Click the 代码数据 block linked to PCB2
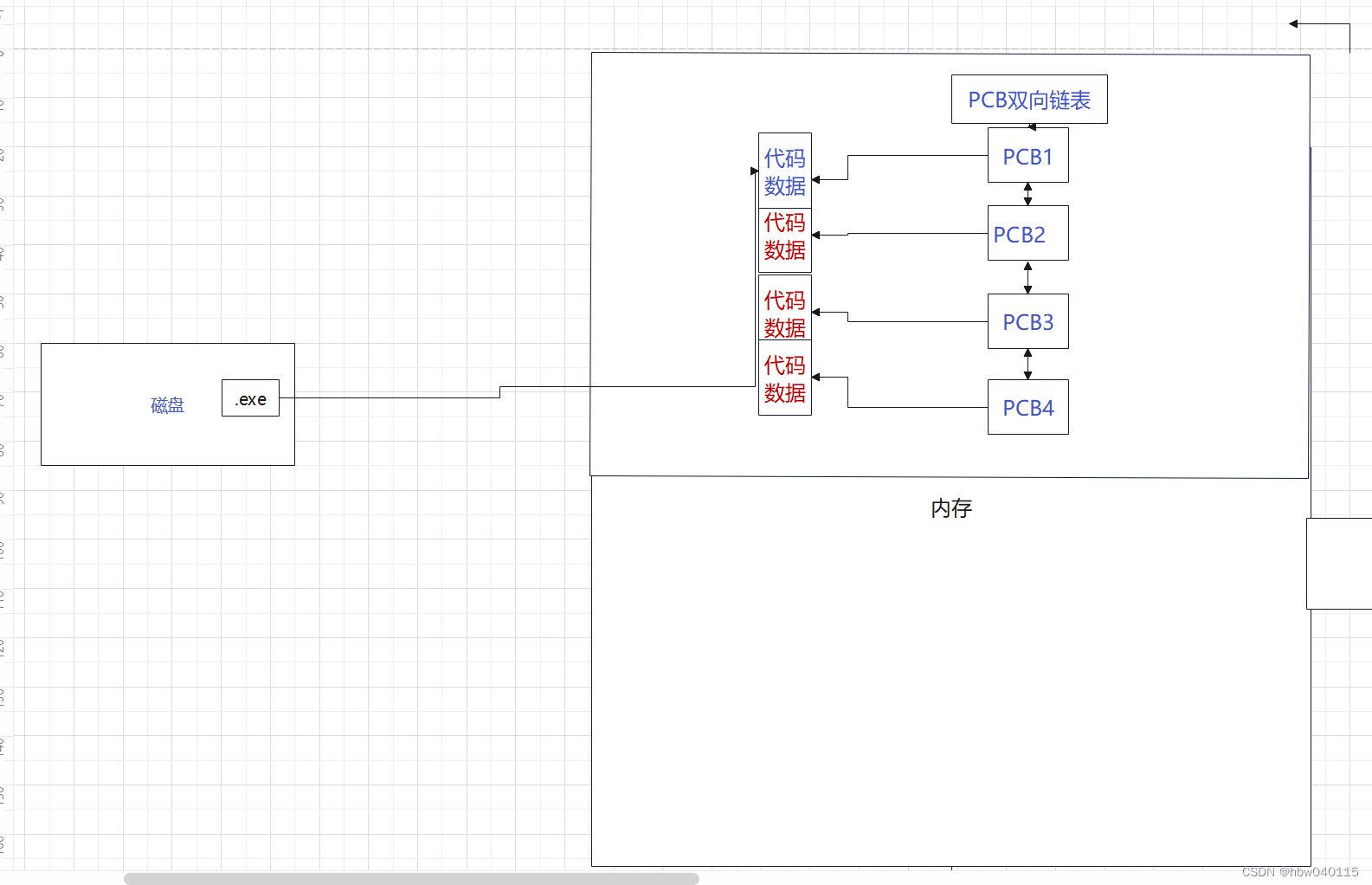 click(785, 240)
